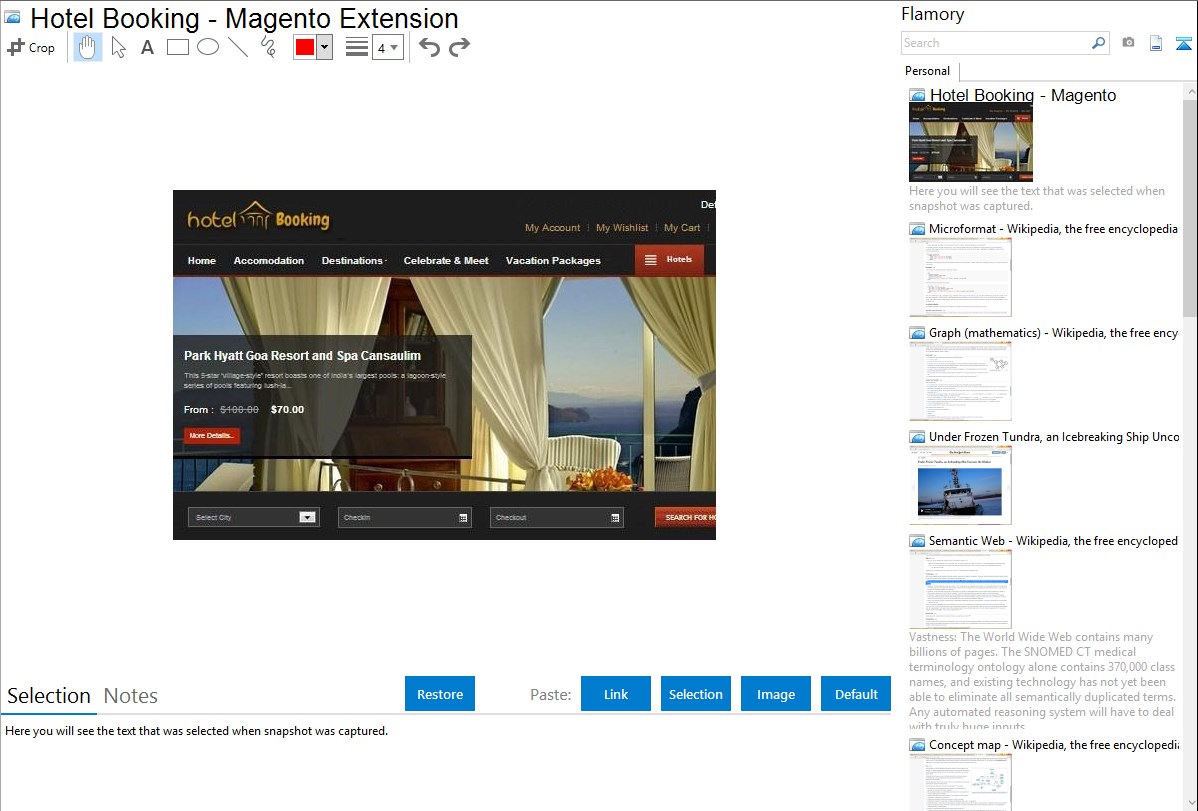1198x811 pixels.
Task: Click the Flamory icon beside the window title
Action: coord(12,18)
